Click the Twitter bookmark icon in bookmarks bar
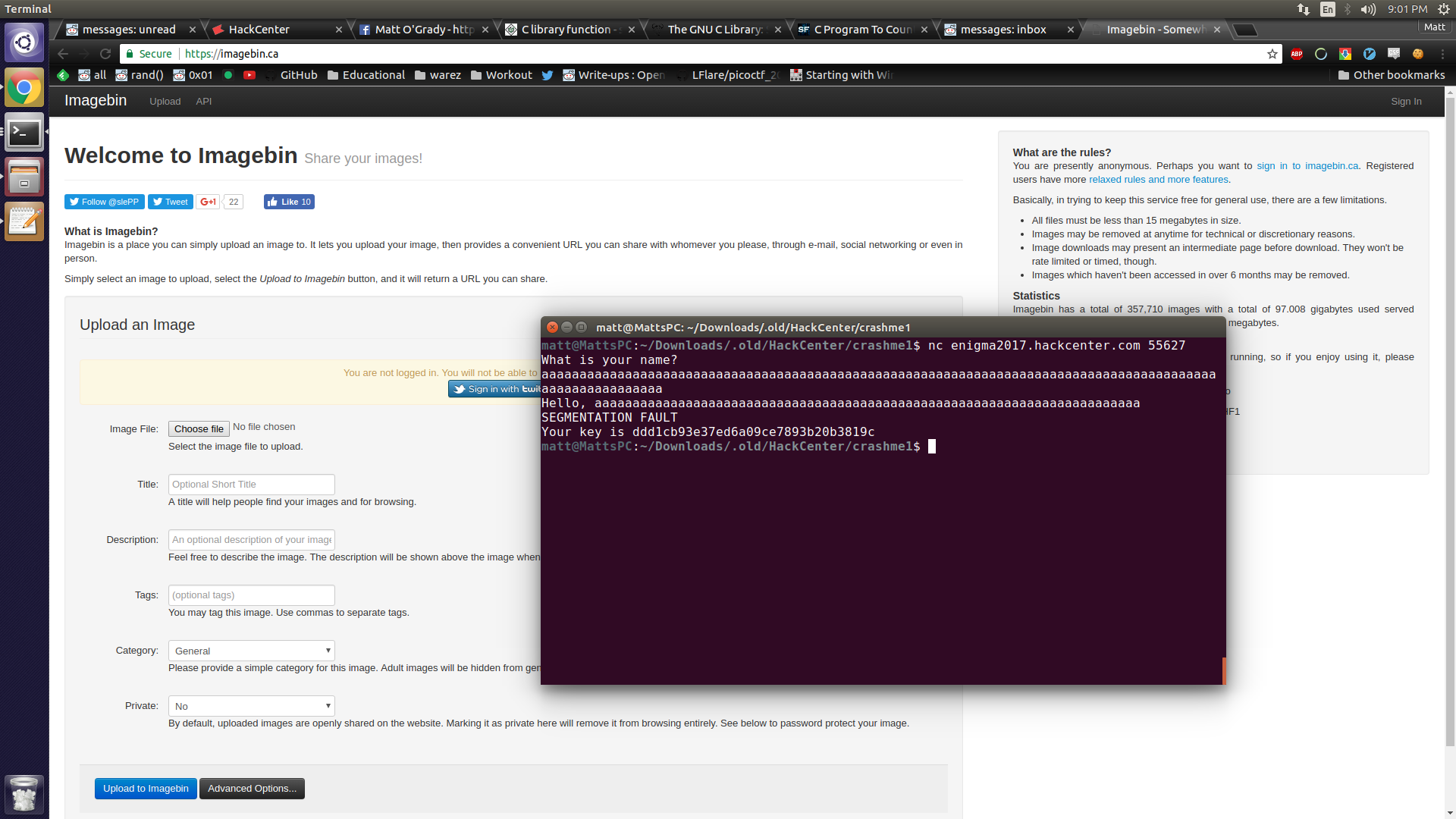 548,75
